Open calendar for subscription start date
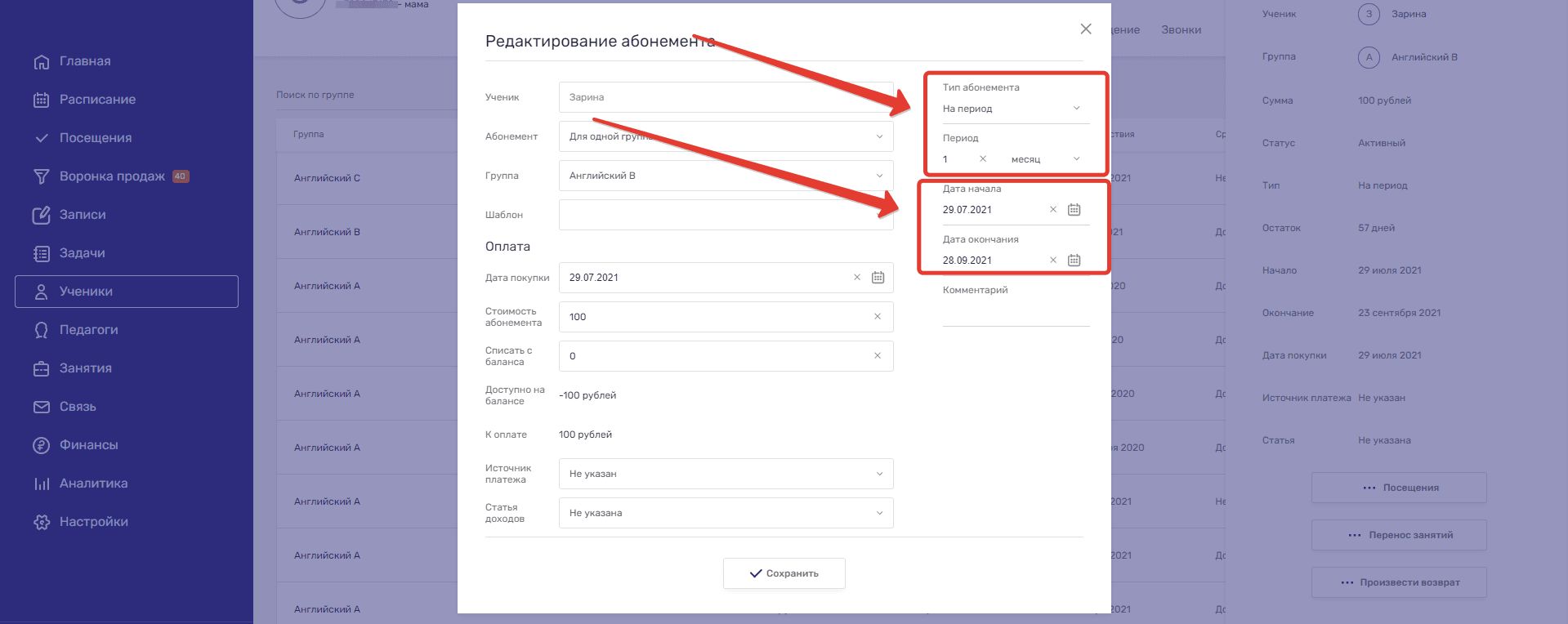The image size is (1568, 624). click(1074, 210)
